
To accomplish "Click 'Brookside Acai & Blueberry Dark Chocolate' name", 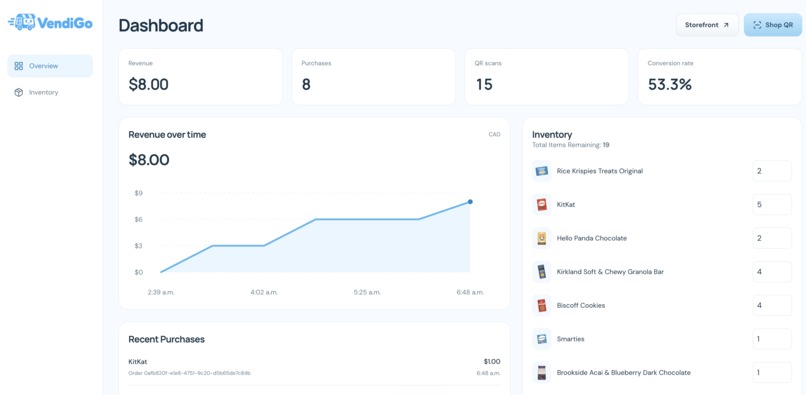I will tap(624, 372).
